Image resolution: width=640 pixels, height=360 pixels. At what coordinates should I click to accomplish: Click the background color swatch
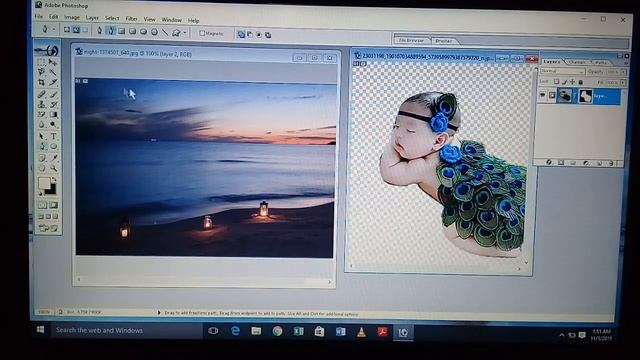tap(52, 190)
